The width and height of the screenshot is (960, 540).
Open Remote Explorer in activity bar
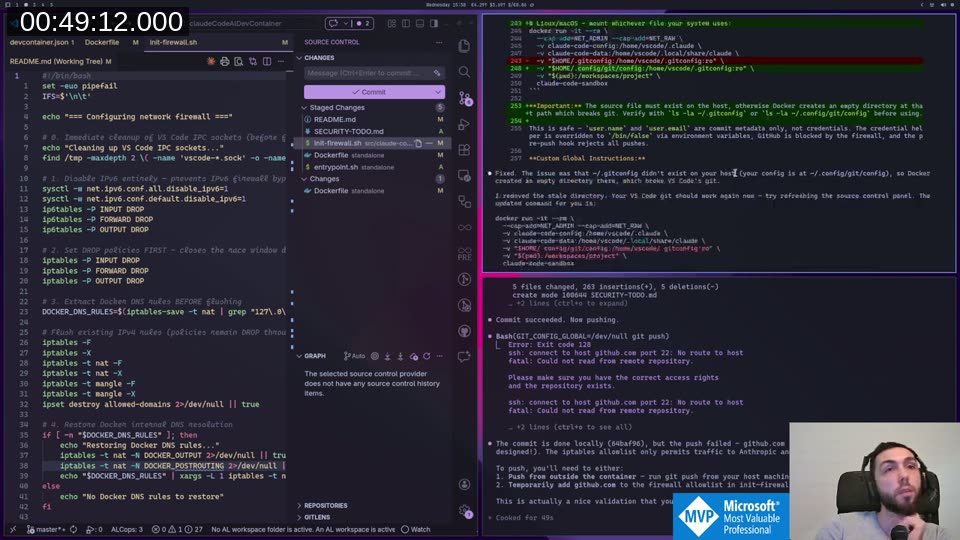click(464, 176)
